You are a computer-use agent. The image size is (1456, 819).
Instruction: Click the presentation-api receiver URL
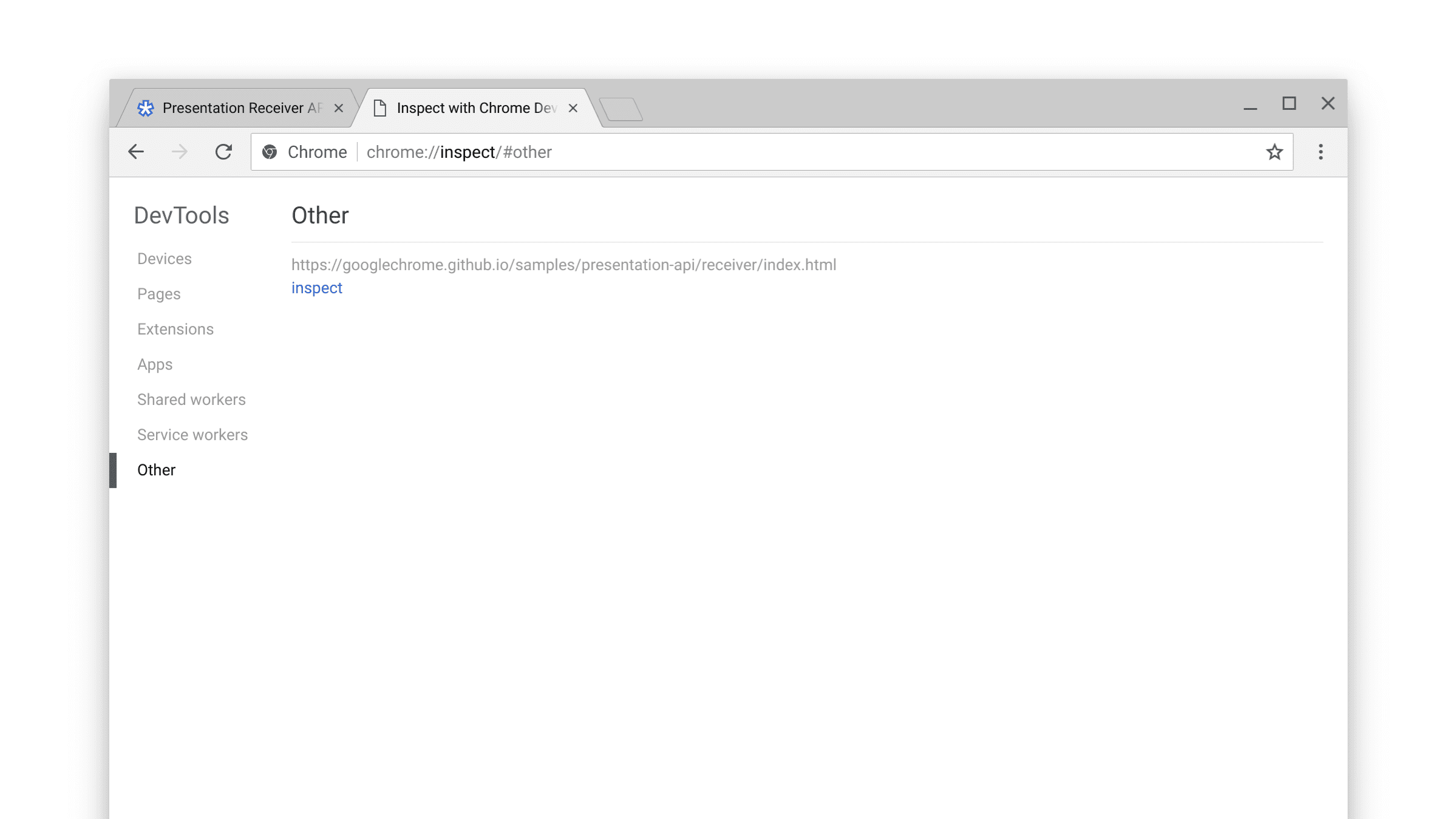click(563, 264)
